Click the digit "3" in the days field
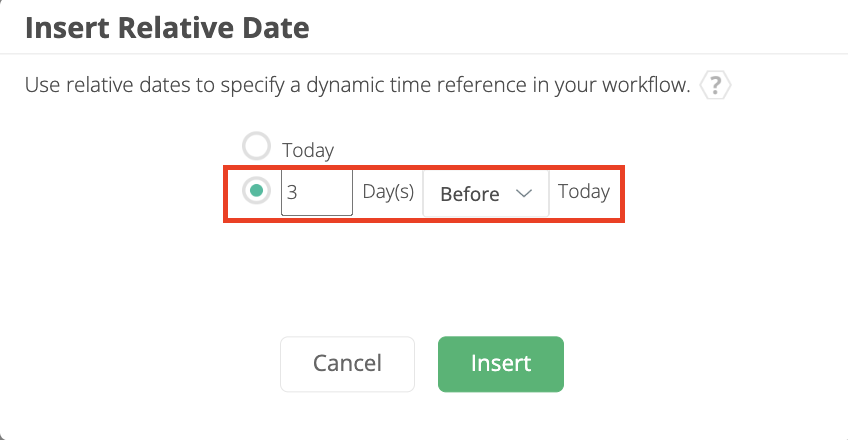 point(292,193)
